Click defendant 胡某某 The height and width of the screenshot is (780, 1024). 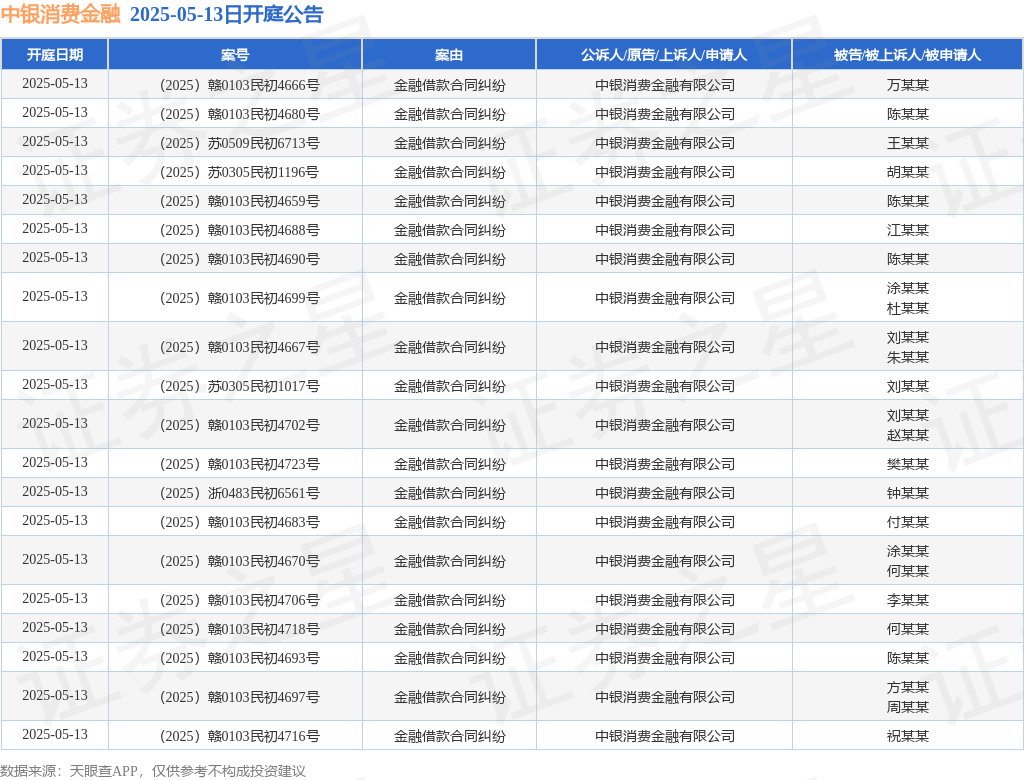(908, 172)
